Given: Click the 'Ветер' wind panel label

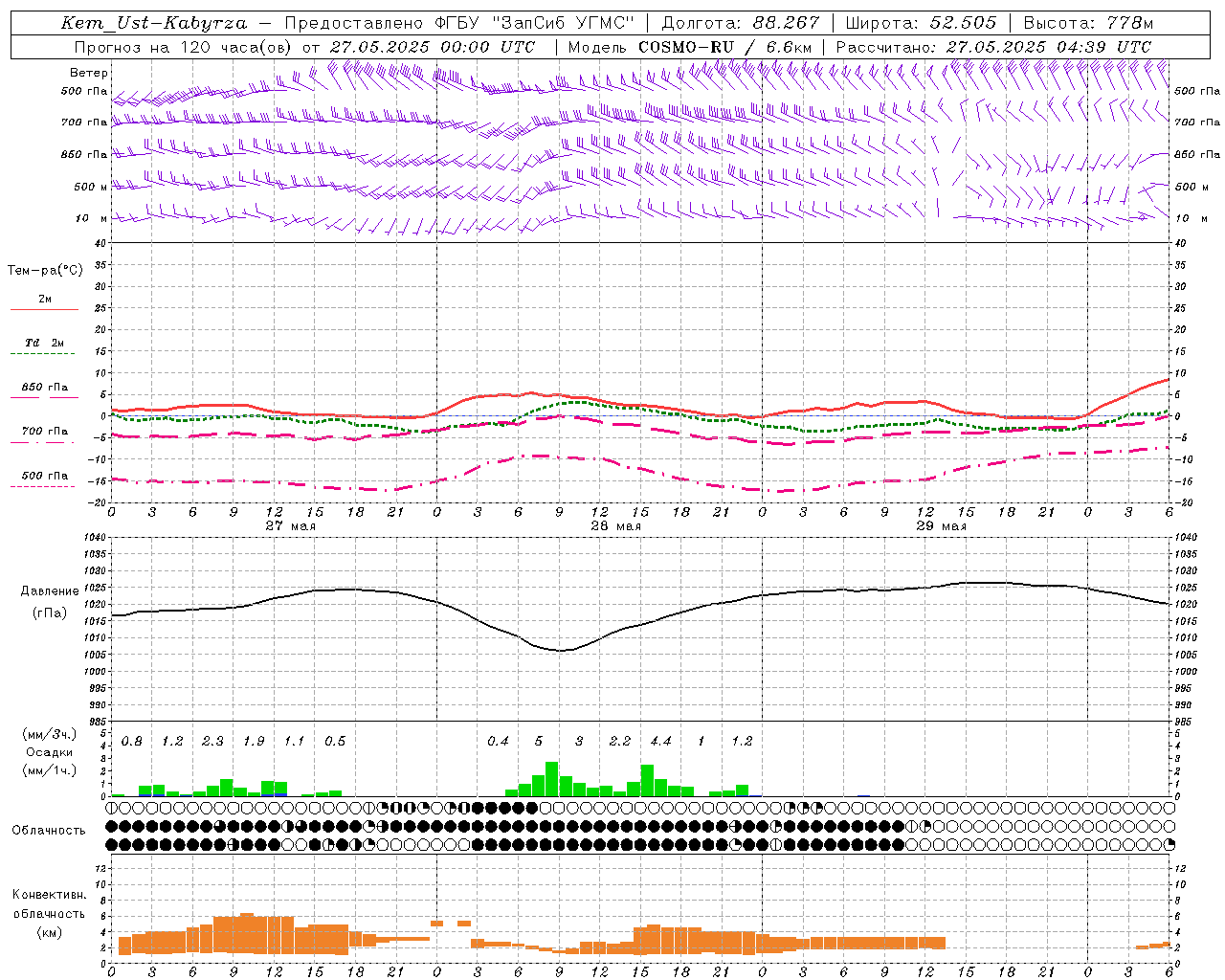Looking at the screenshot, I should click(89, 73).
